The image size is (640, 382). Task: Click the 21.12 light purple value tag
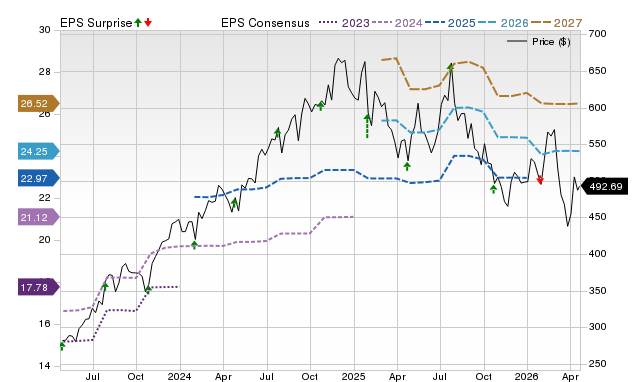[x=38, y=218]
